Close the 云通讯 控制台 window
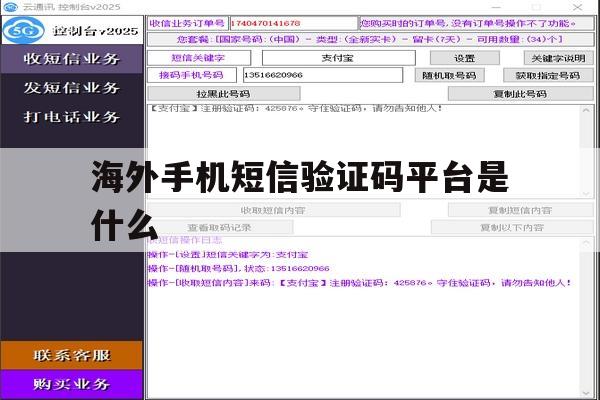Viewport: 600px width, 400px height. pyautogui.click(x=577, y=7)
